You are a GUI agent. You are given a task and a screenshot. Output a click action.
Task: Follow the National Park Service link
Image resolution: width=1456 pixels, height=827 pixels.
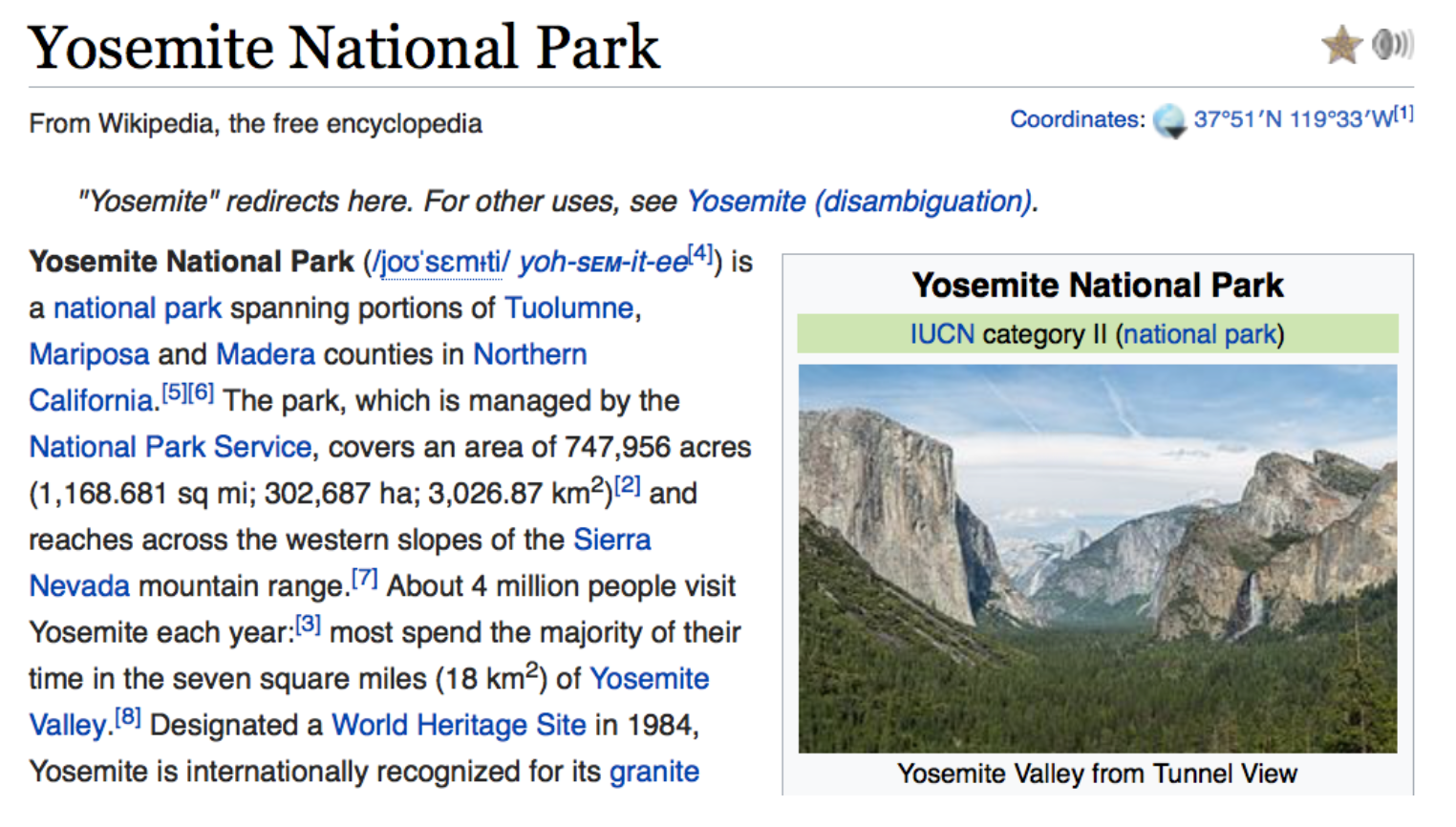tap(169, 447)
